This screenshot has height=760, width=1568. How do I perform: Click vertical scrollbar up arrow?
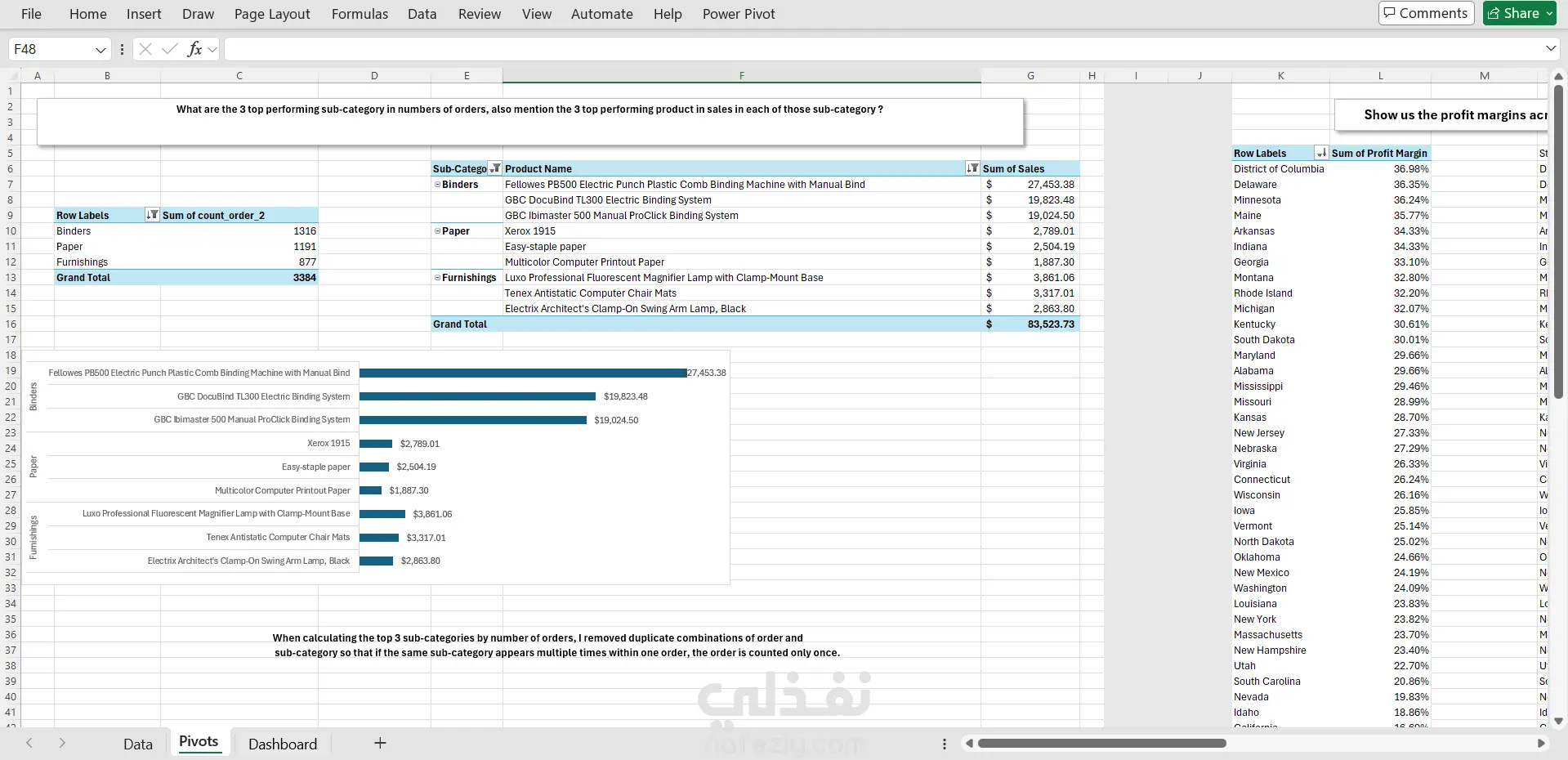pyautogui.click(x=1558, y=77)
